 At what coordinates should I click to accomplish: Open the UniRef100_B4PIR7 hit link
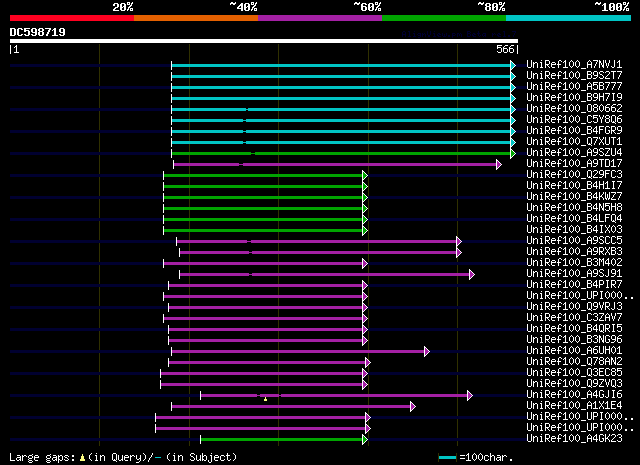(574, 285)
